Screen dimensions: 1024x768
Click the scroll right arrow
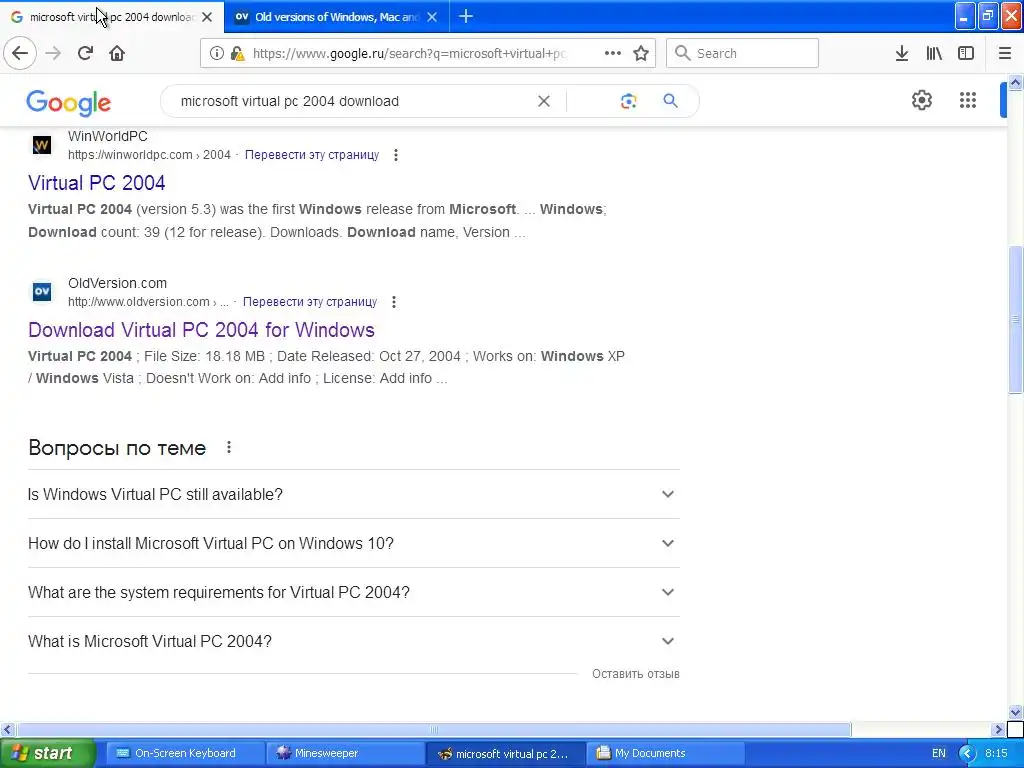click(x=998, y=729)
